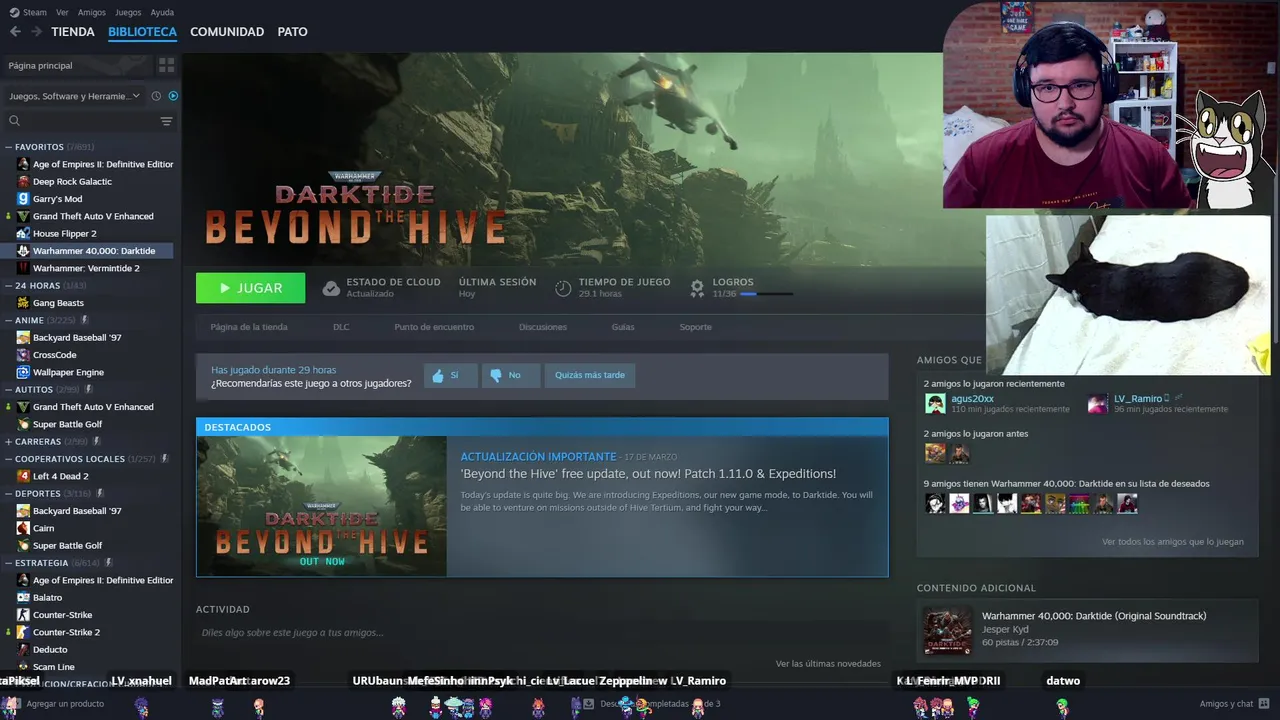
Task: Open advanced filters icon beside search
Action: [x=166, y=121]
